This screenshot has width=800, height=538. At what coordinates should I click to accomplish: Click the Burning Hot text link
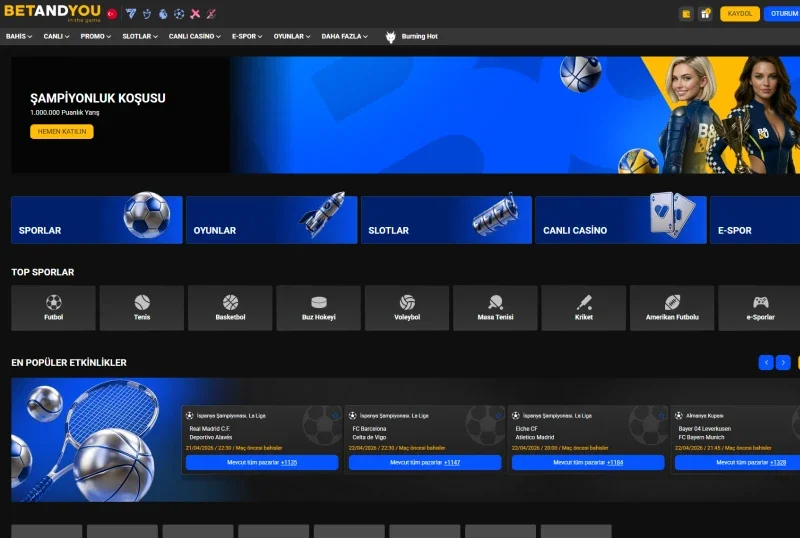[419, 36]
